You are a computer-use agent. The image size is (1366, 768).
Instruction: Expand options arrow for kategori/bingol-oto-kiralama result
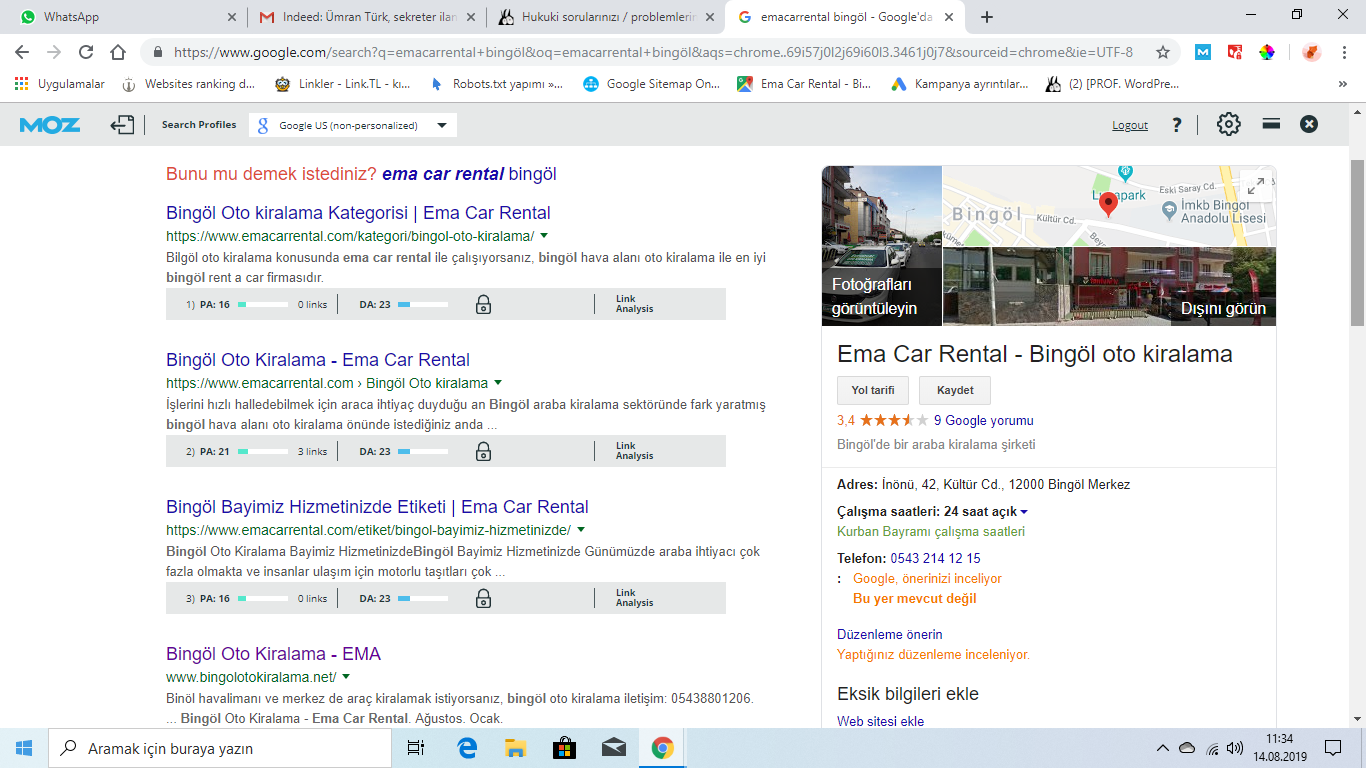pyautogui.click(x=544, y=236)
